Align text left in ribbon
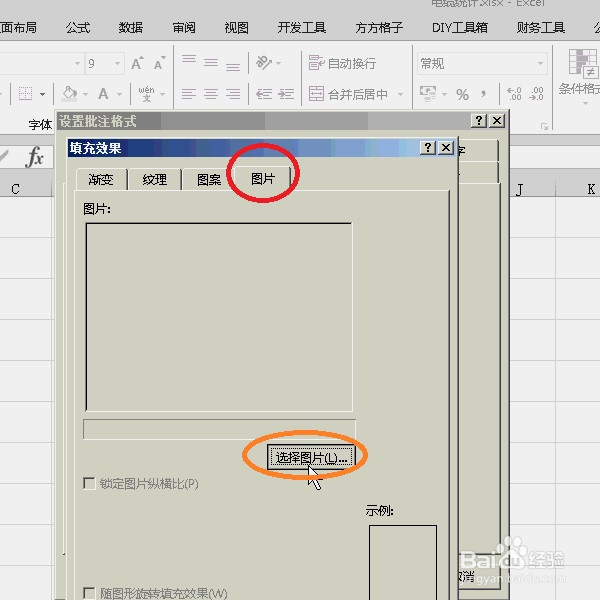This screenshot has height=600, width=600. pos(189,94)
